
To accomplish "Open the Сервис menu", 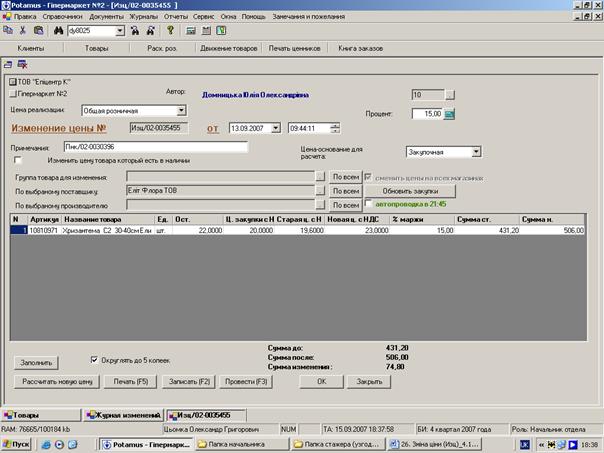I will (203, 17).
